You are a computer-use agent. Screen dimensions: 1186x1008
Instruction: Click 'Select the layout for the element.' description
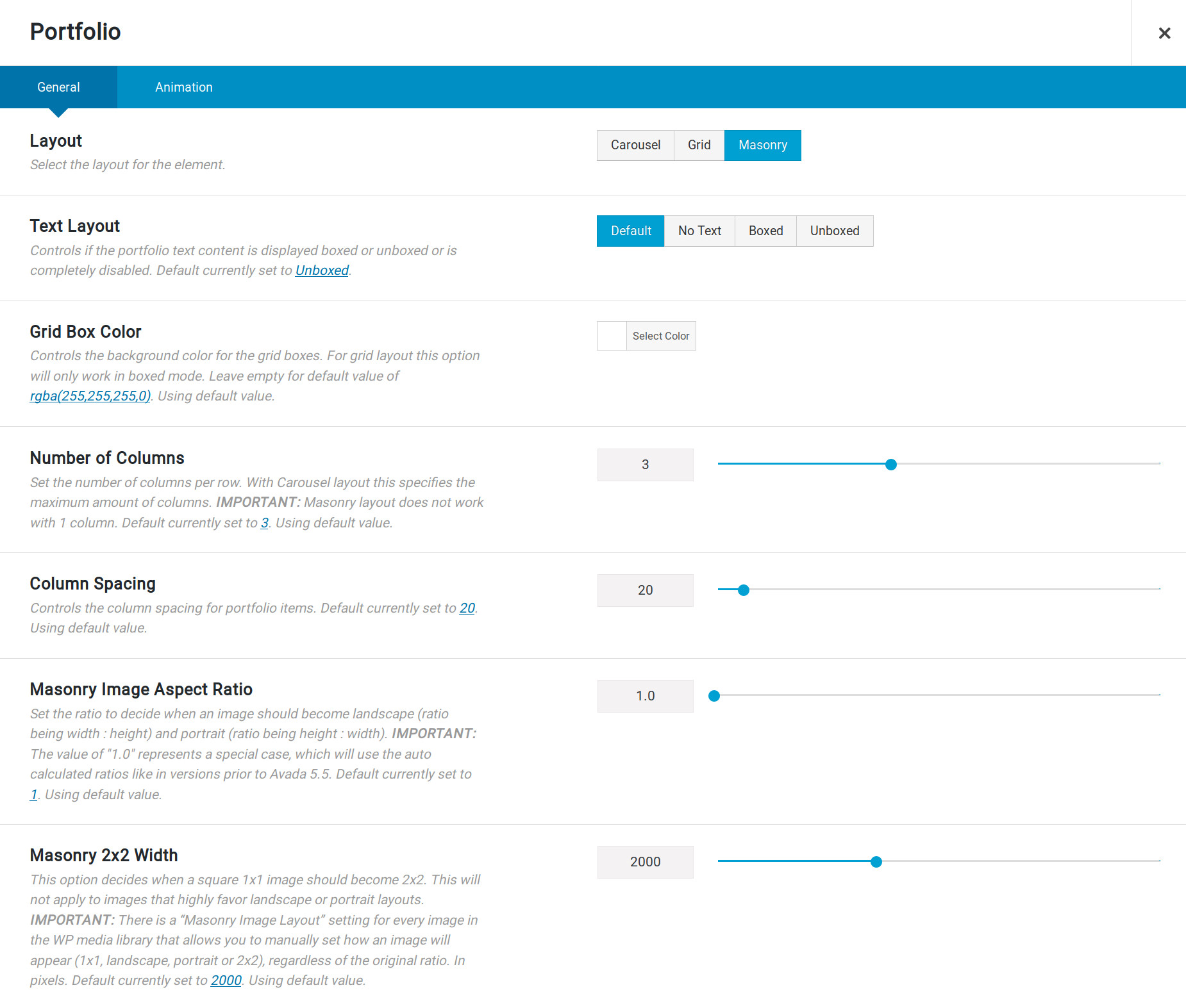[128, 165]
